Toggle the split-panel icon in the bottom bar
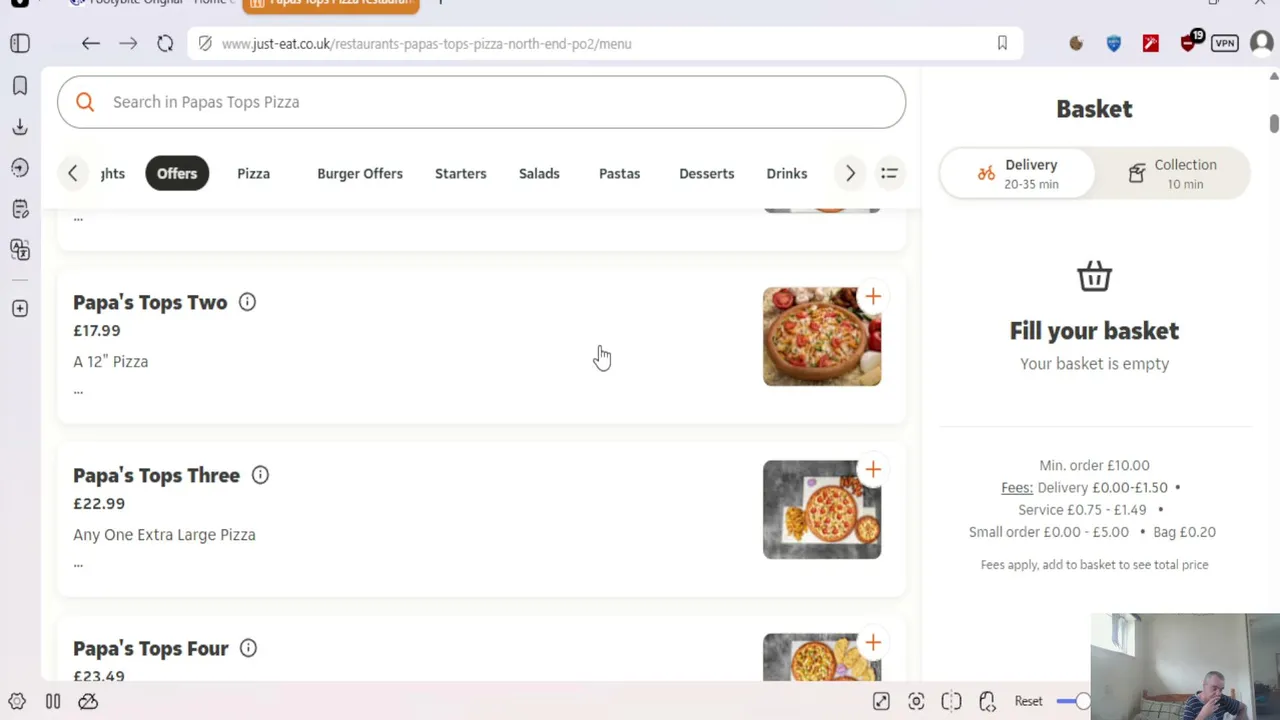1280x720 pixels. [951, 702]
